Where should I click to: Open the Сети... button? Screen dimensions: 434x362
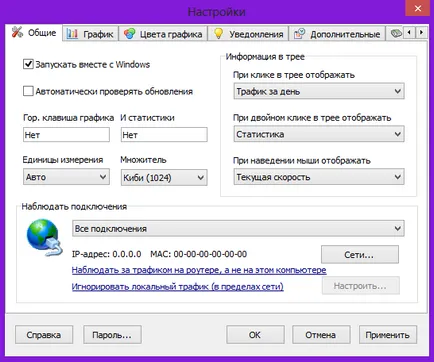click(360, 255)
